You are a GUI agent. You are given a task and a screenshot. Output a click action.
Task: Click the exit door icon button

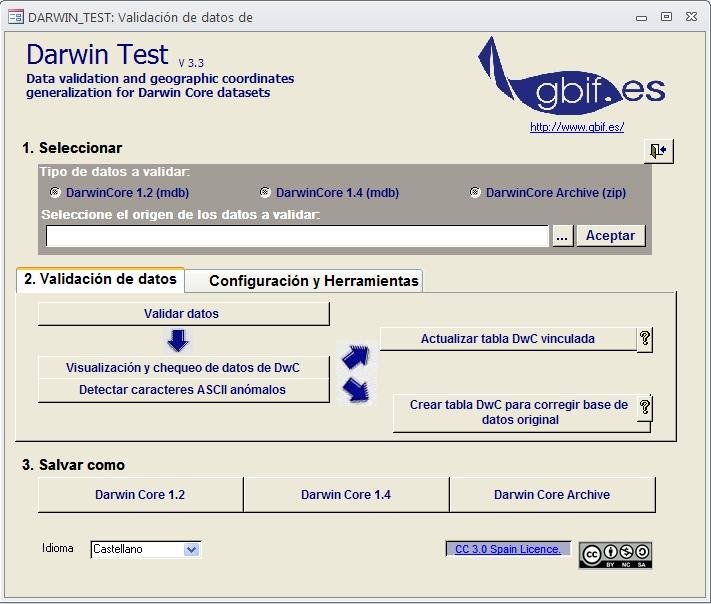click(x=658, y=151)
